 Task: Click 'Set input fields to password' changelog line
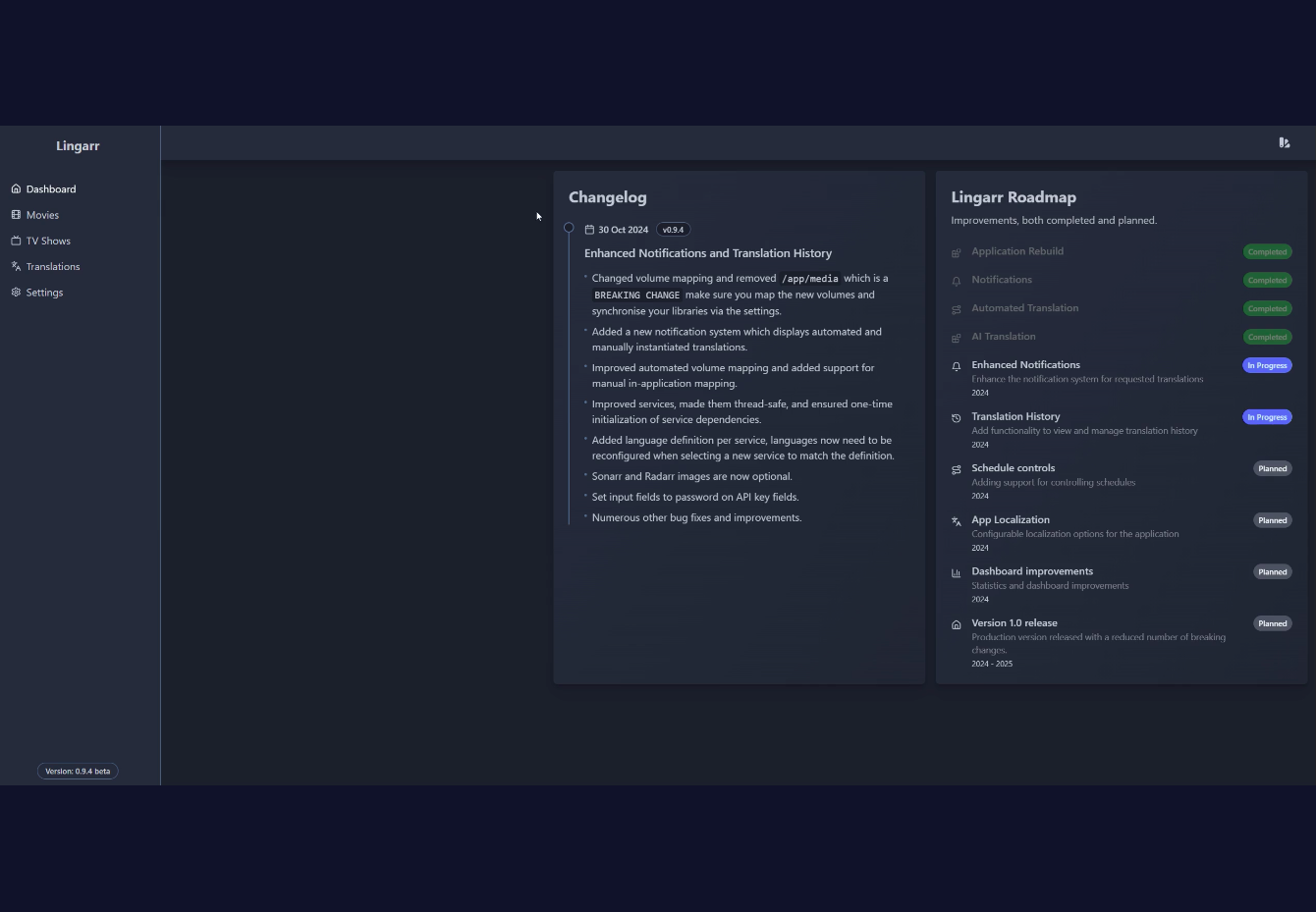click(695, 497)
